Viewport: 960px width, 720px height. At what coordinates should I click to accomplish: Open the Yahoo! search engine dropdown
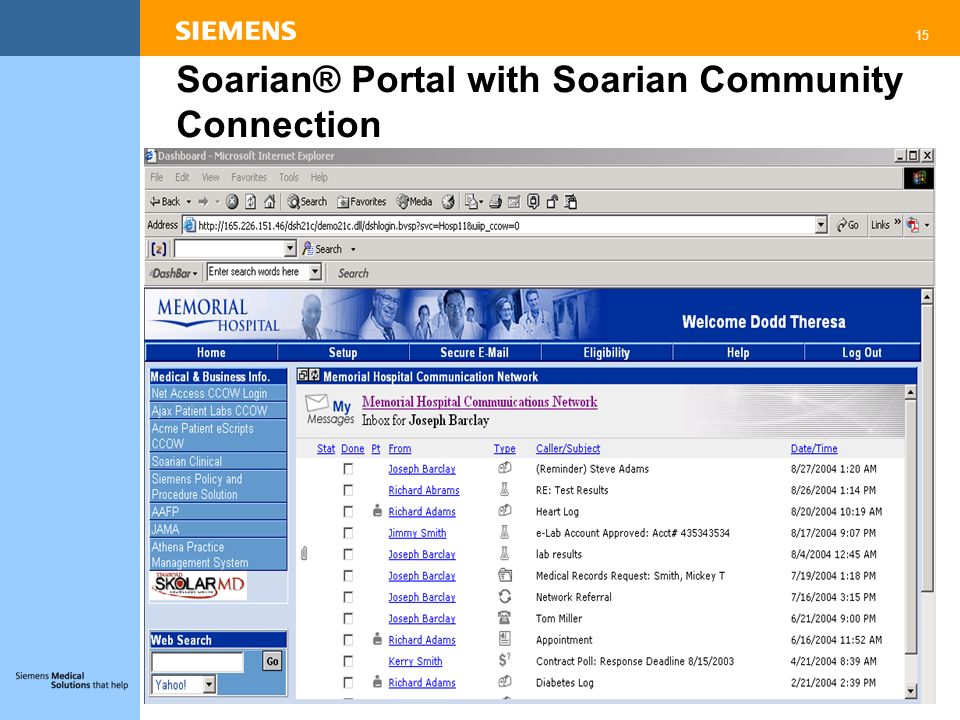coord(209,684)
